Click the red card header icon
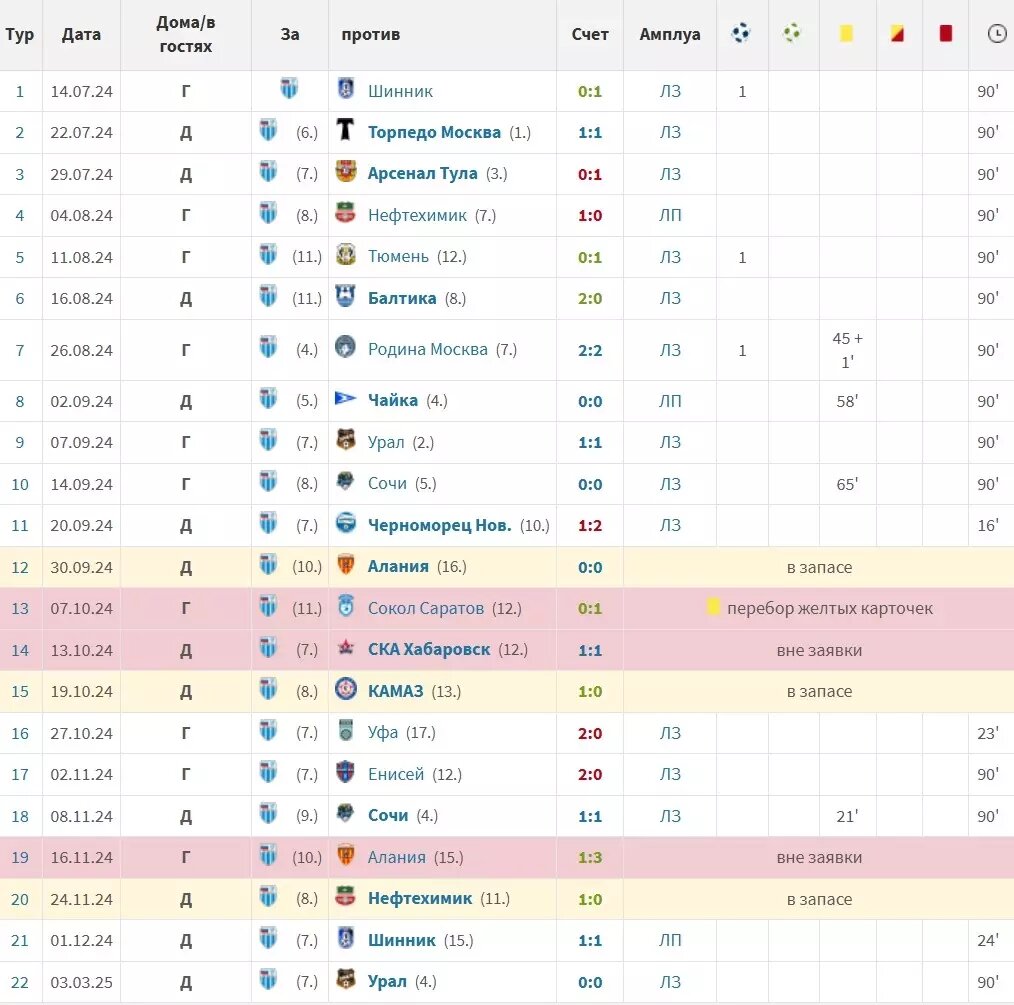This screenshot has height=1005, width=1014. 945,32
